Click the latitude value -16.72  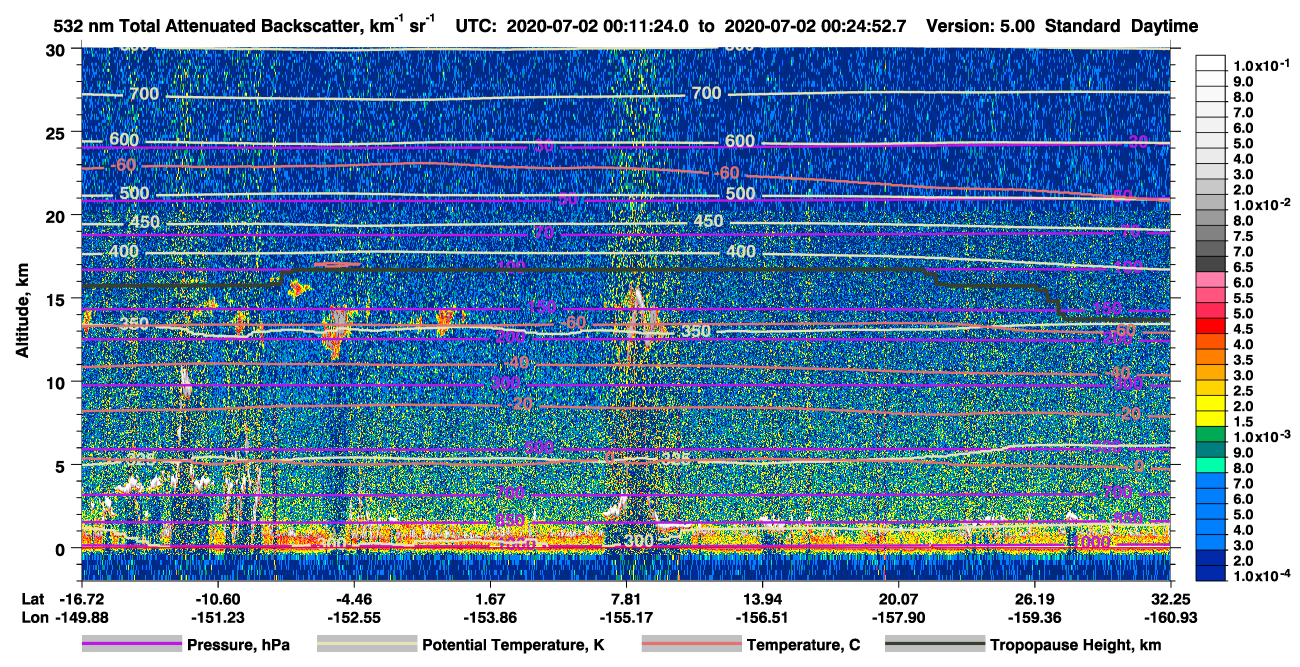pos(81,598)
